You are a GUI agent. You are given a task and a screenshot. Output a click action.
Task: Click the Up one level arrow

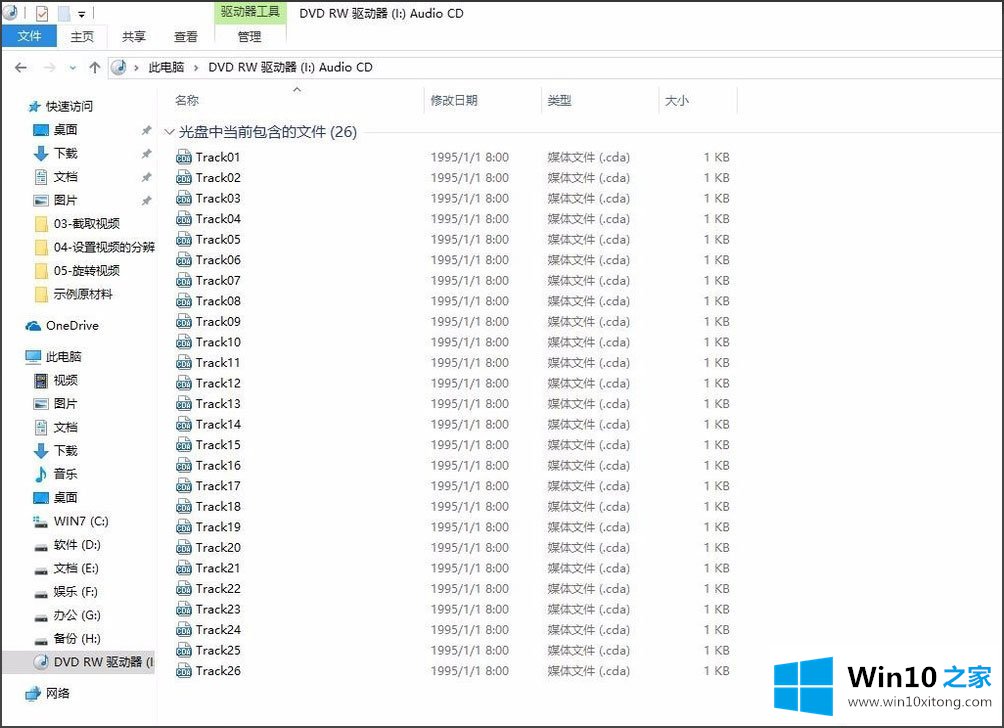95,68
